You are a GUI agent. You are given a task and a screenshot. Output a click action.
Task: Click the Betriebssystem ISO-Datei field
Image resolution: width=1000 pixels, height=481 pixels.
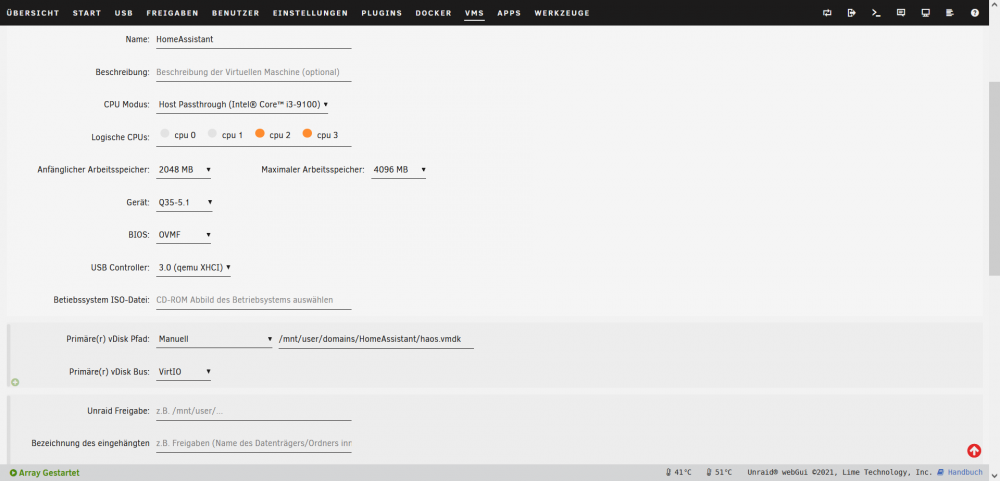pyautogui.click(x=254, y=300)
